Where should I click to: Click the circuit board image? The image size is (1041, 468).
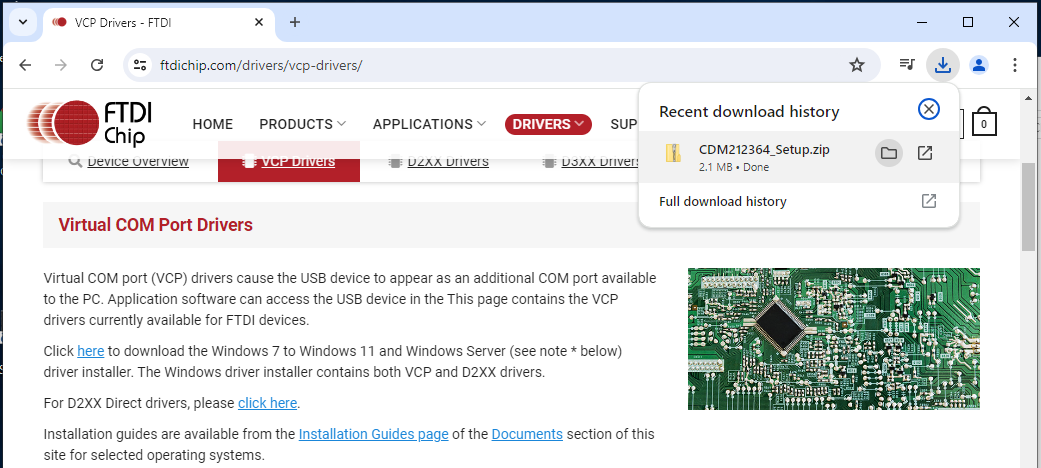pos(834,339)
